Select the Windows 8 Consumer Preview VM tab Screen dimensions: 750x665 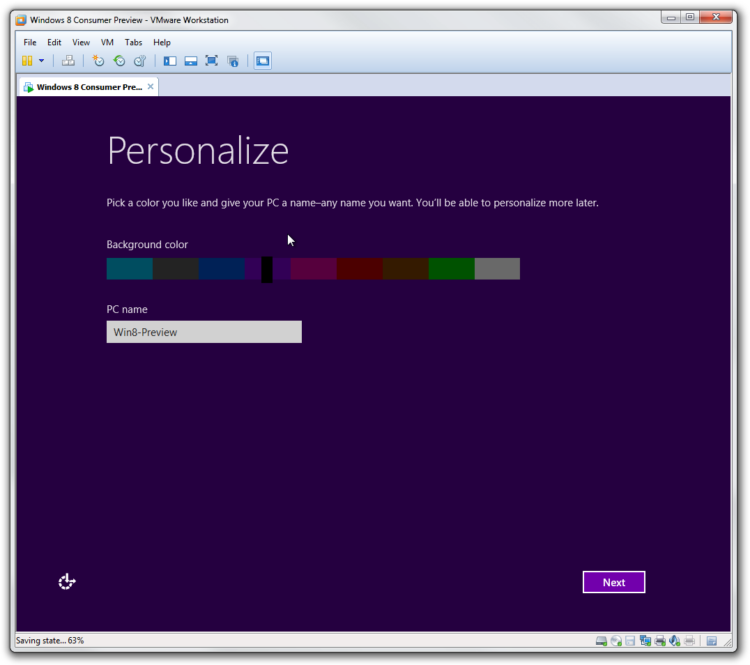pyautogui.click(x=89, y=87)
